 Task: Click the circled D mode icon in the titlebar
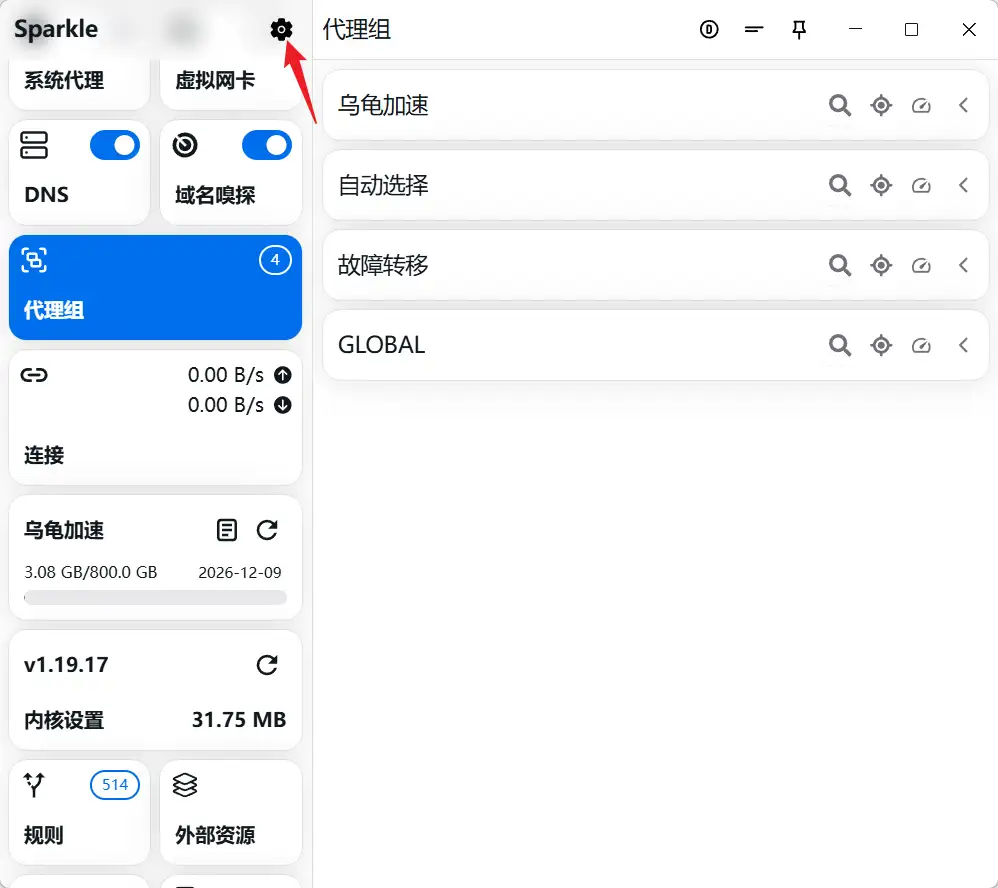tap(709, 29)
